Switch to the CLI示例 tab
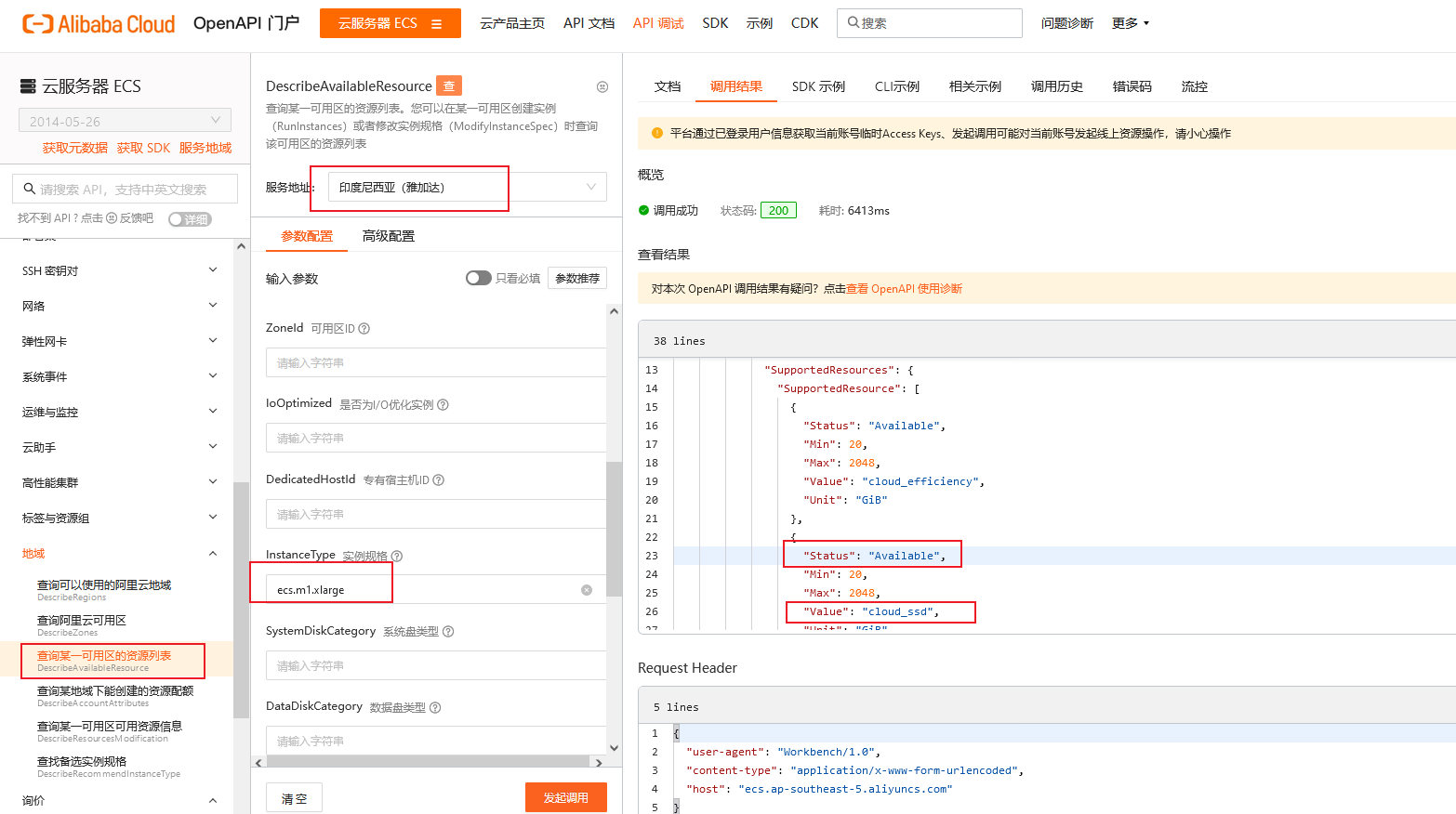Image resolution: width=1456 pixels, height=814 pixels. click(x=897, y=86)
